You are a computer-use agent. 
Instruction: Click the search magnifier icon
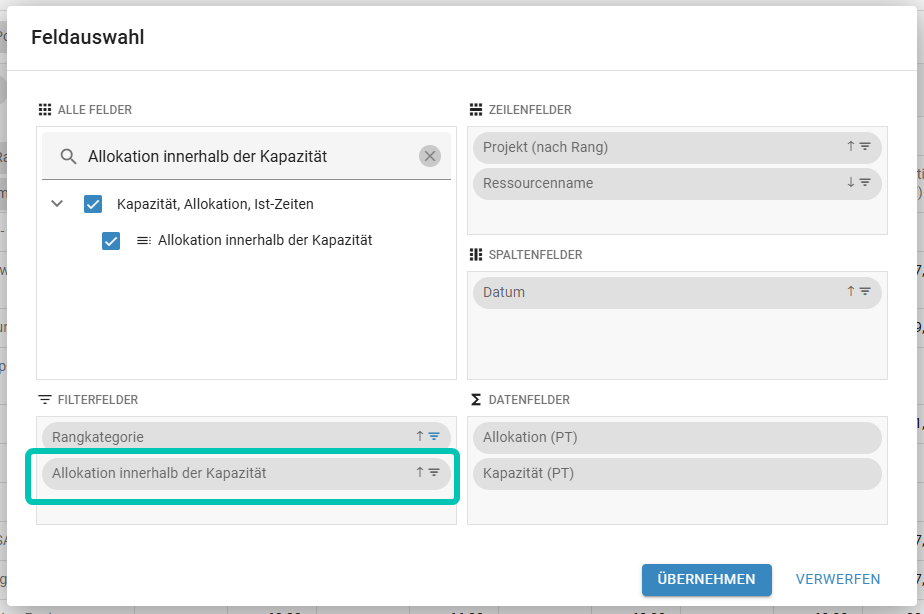68,156
